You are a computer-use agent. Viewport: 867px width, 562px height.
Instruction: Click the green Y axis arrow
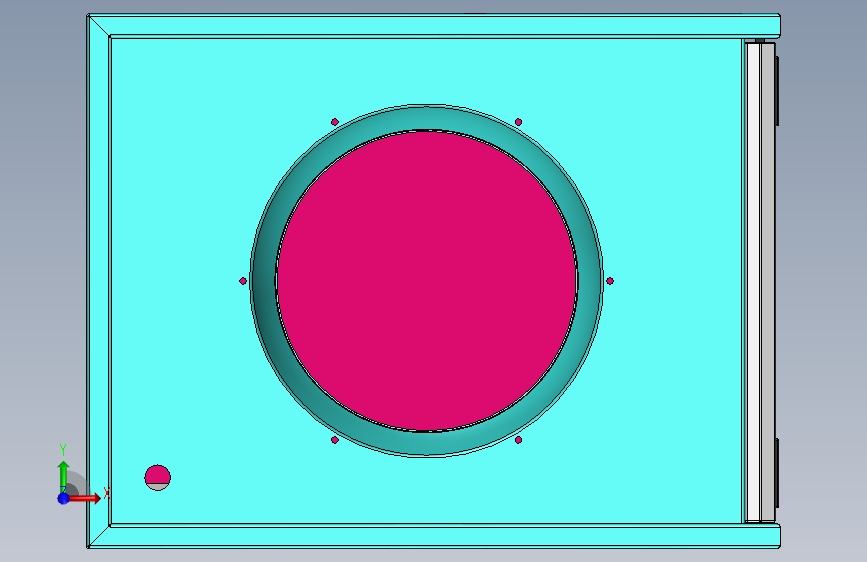[x=64, y=476]
